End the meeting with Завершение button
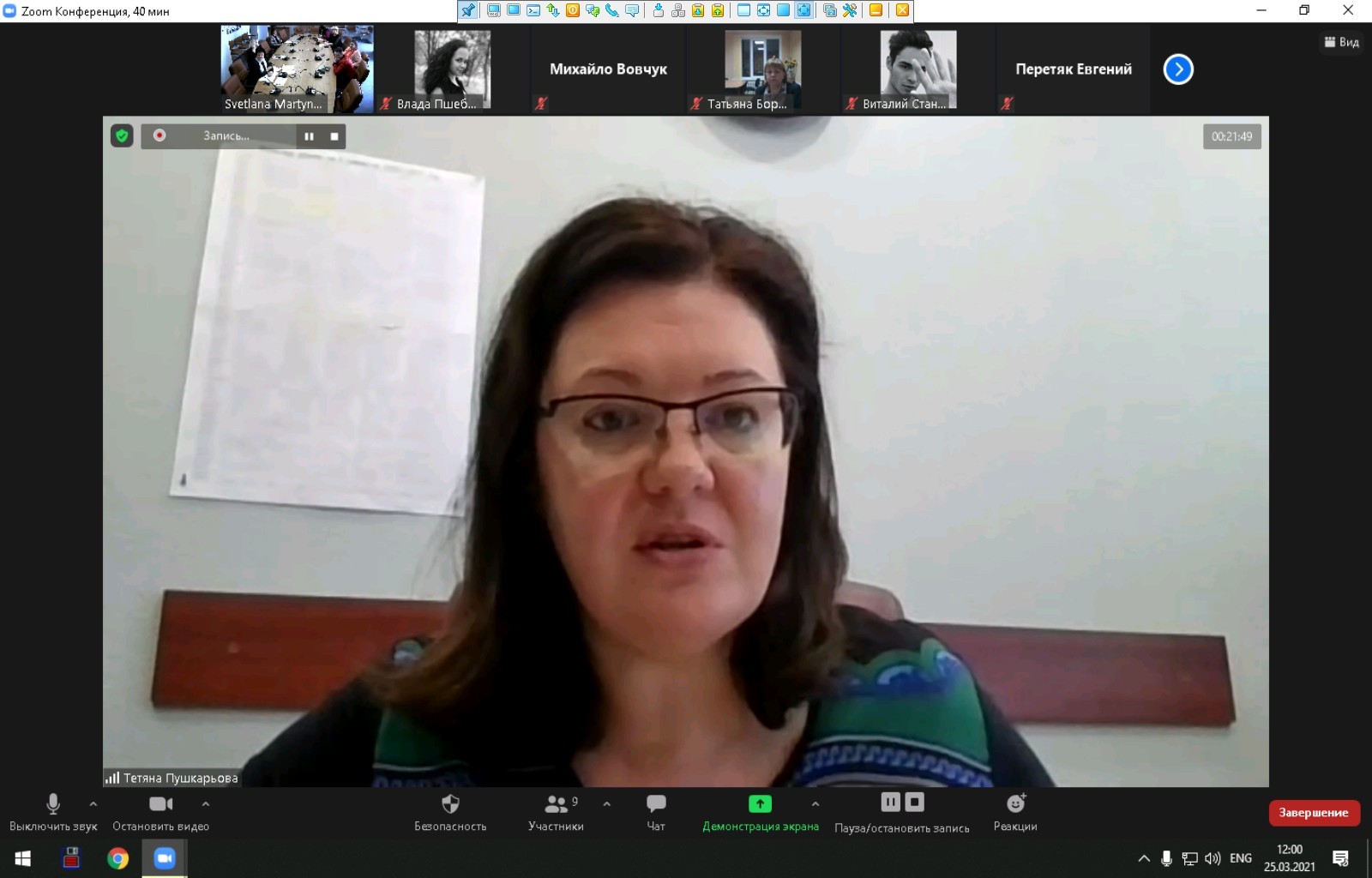This screenshot has width=1372, height=878. point(1314,813)
